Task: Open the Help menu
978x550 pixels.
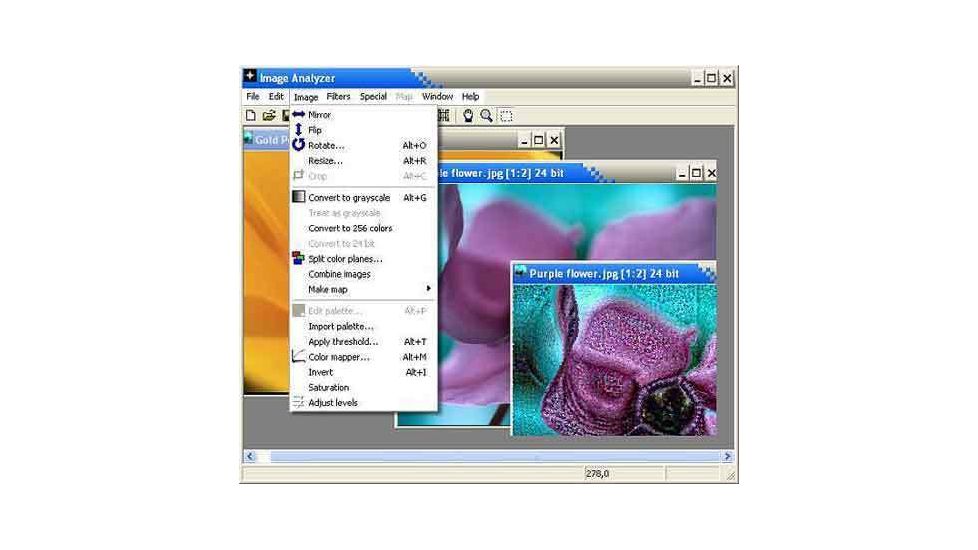Action: pos(470,97)
